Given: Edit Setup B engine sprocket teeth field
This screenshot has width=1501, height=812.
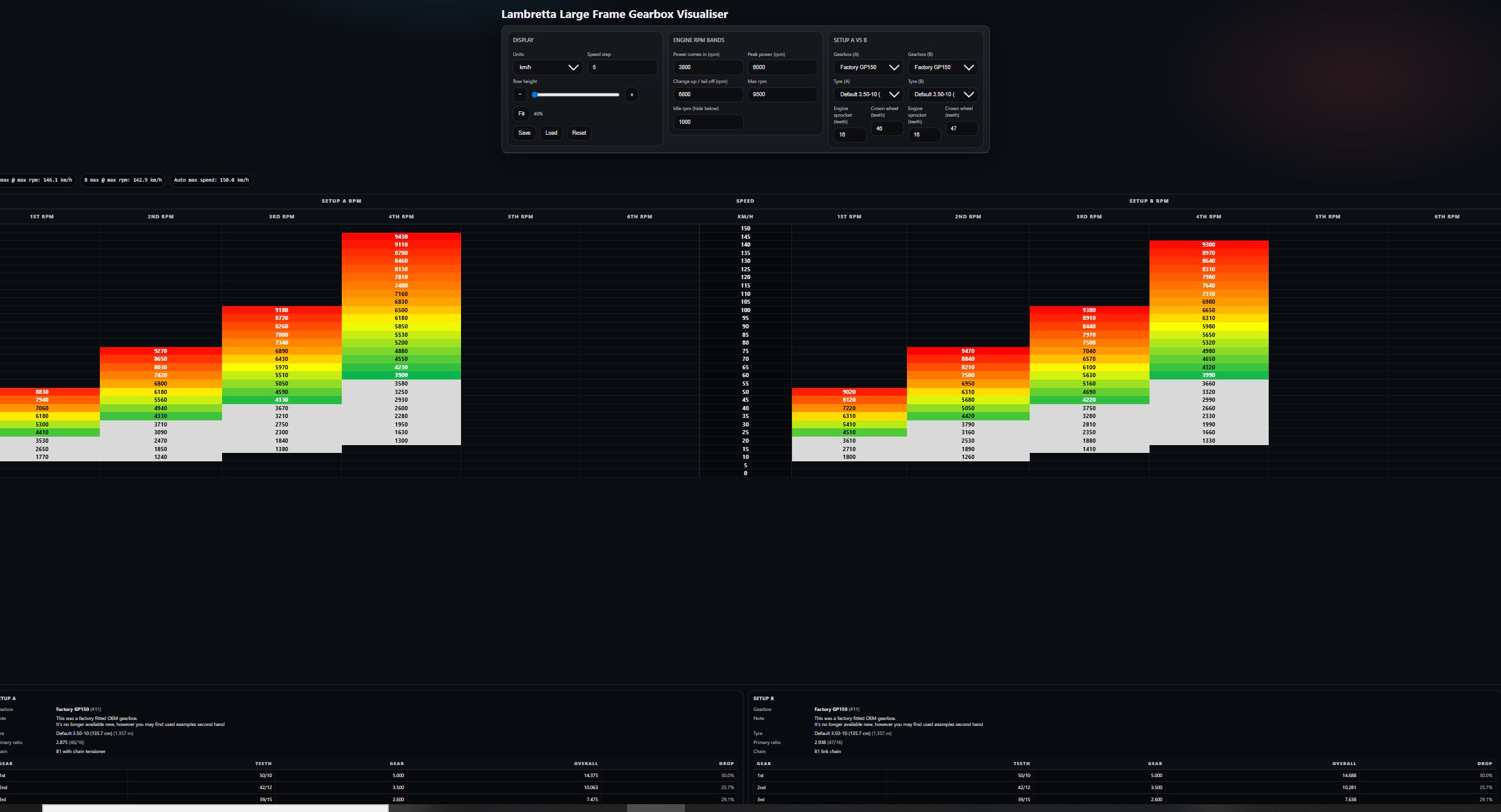Looking at the screenshot, I should (924, 135).
